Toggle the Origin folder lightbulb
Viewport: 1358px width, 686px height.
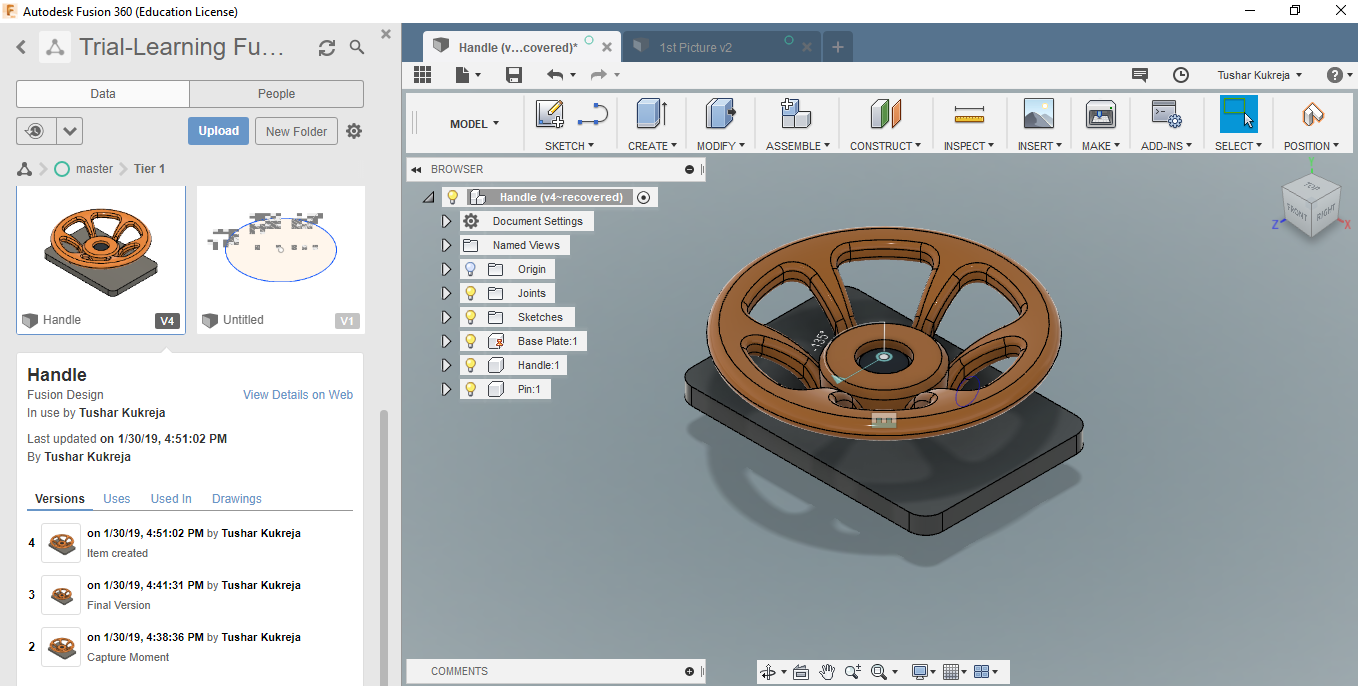[470, 269]
